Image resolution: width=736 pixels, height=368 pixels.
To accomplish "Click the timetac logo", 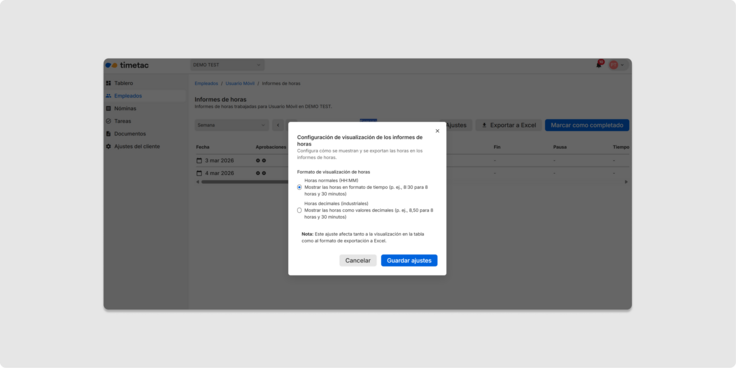I will click(127, 65).
